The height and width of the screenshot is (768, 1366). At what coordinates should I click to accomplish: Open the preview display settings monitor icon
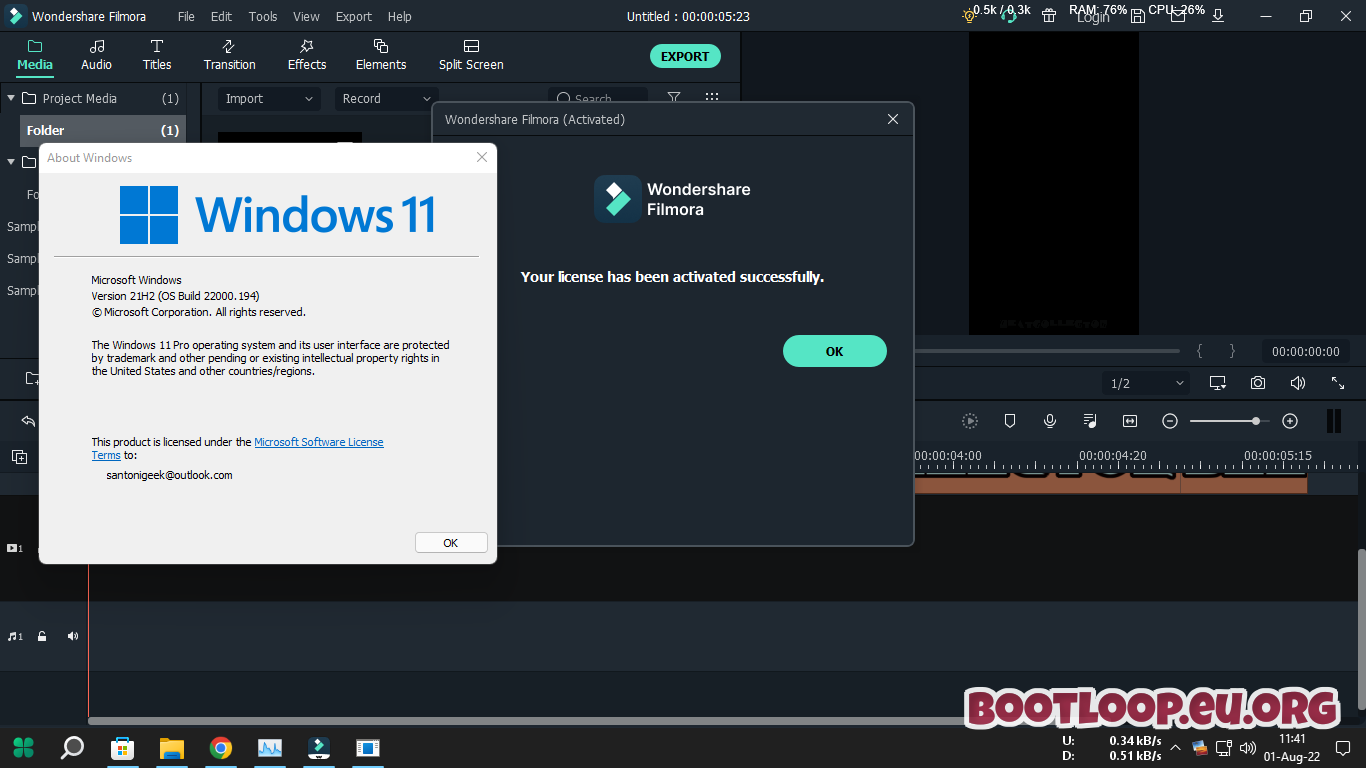[1218, 383]
